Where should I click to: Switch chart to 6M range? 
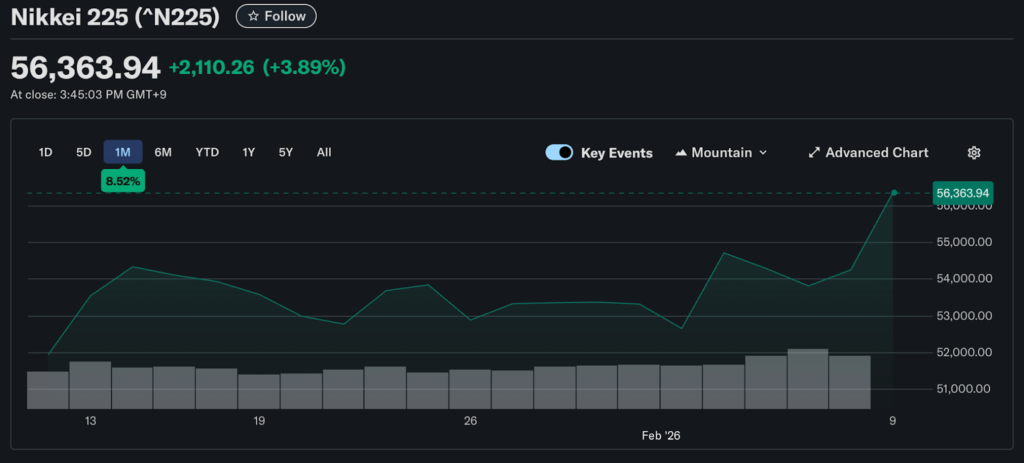click(163, 153)
